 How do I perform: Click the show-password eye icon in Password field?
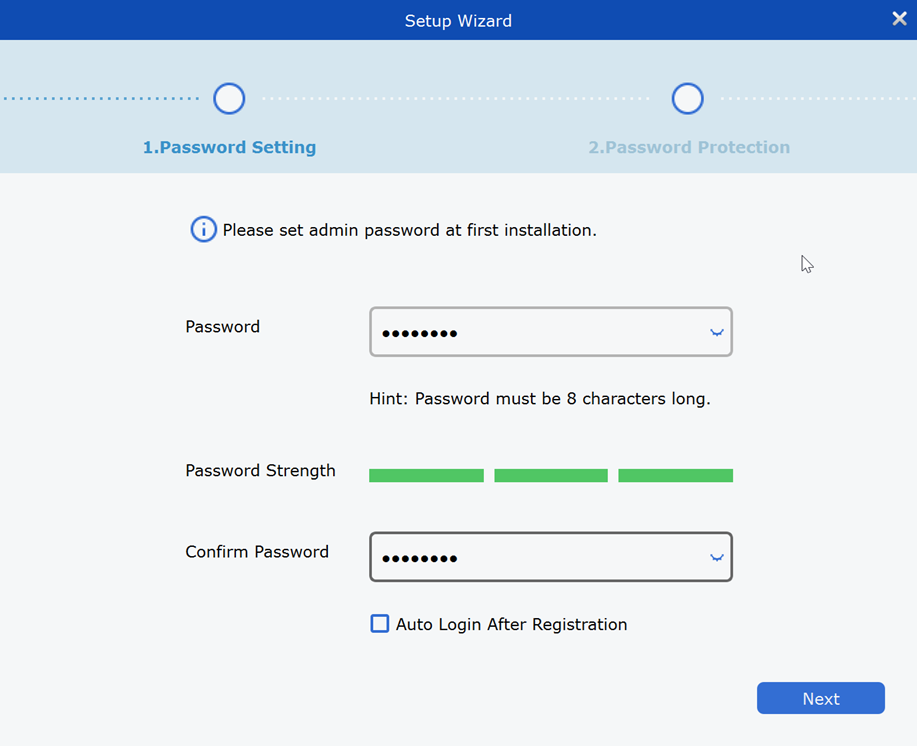(716, 333)
